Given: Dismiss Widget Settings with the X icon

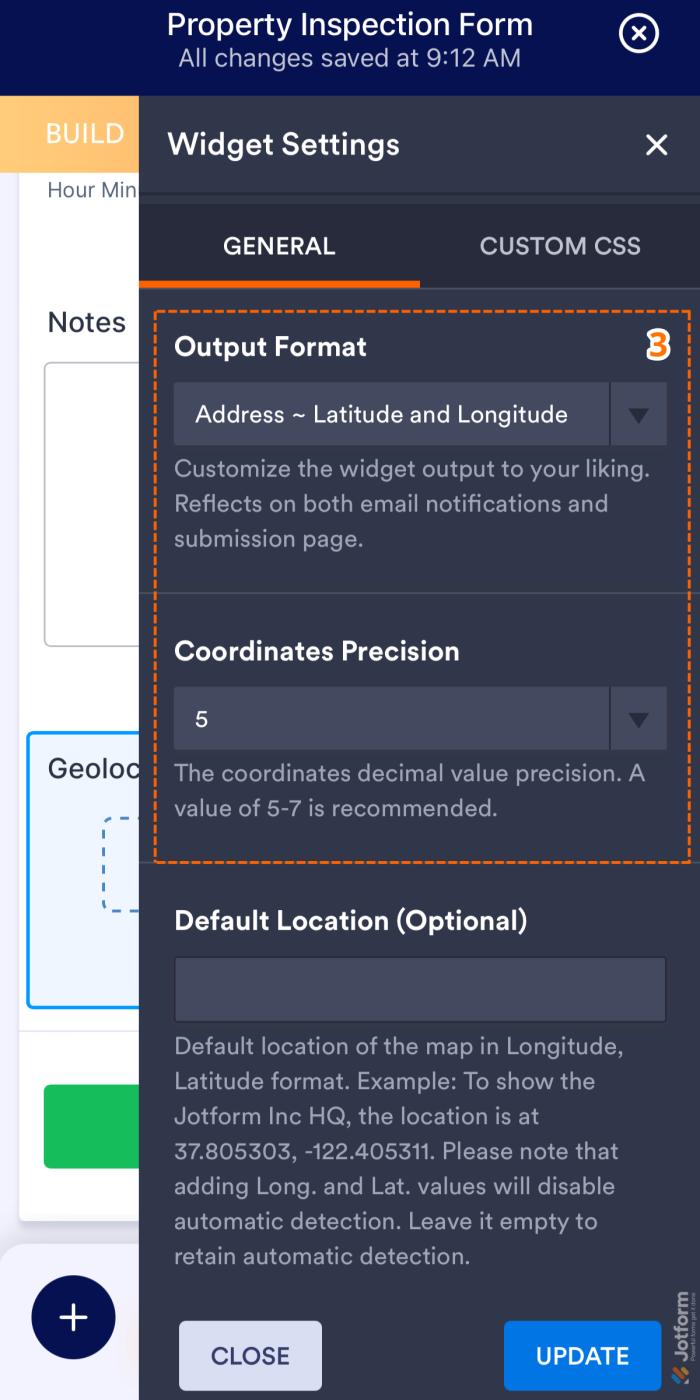Looking at the screenshot, I should 656,145.
